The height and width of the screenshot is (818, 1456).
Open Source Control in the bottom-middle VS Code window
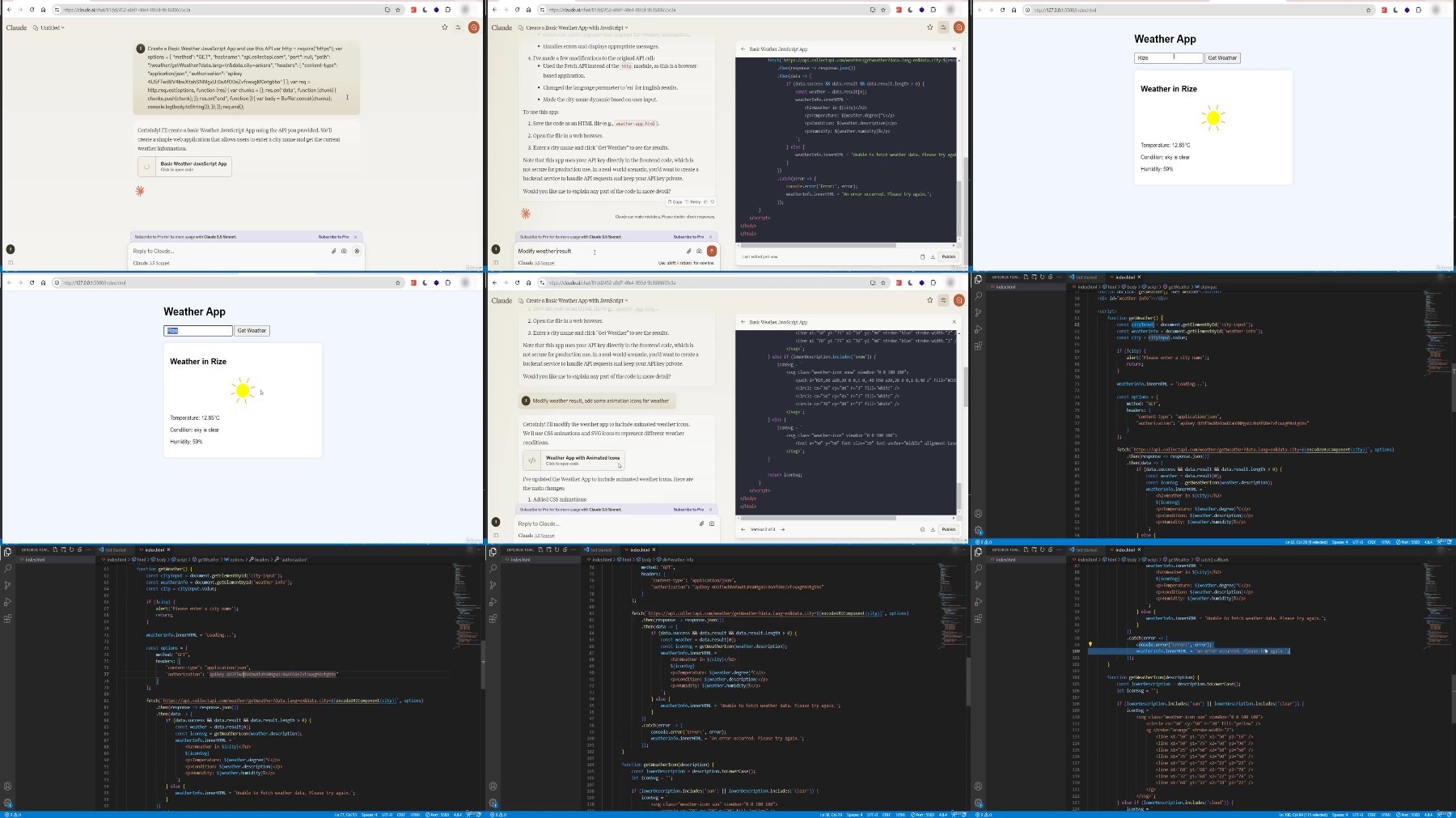[x=493, y=585]
